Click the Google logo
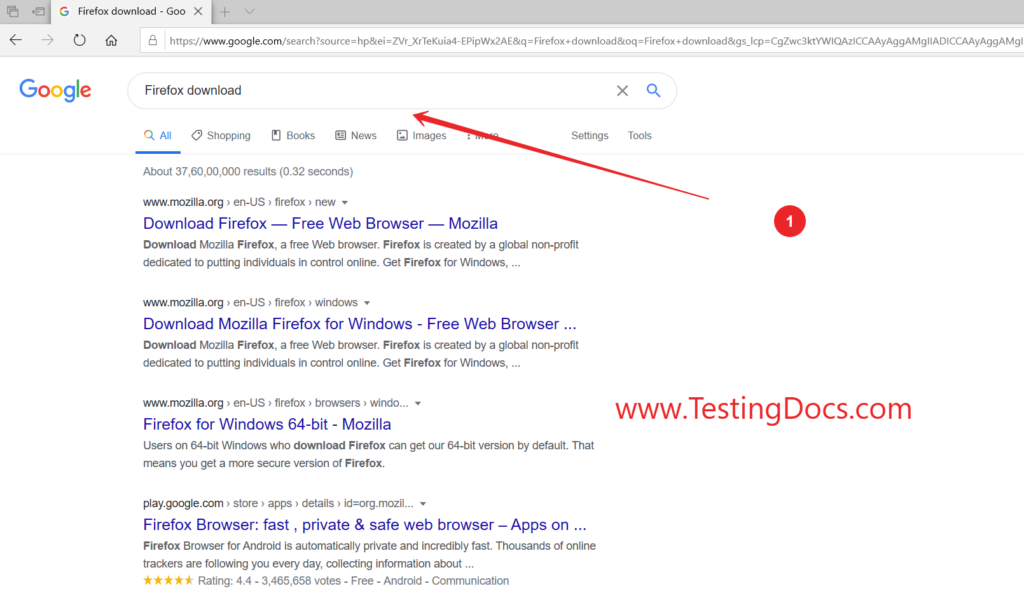1024x612 pixels. 55,90
